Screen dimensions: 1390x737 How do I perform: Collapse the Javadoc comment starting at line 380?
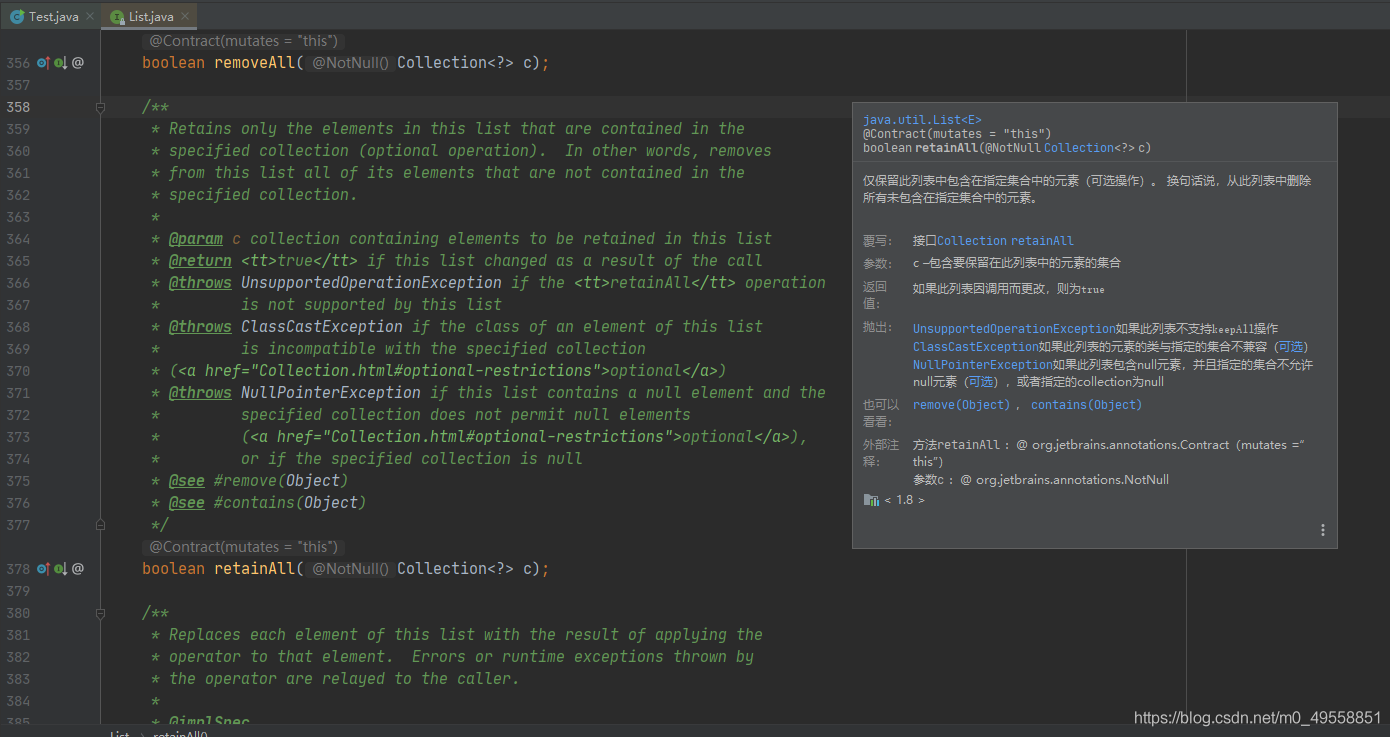coord(100,613)
